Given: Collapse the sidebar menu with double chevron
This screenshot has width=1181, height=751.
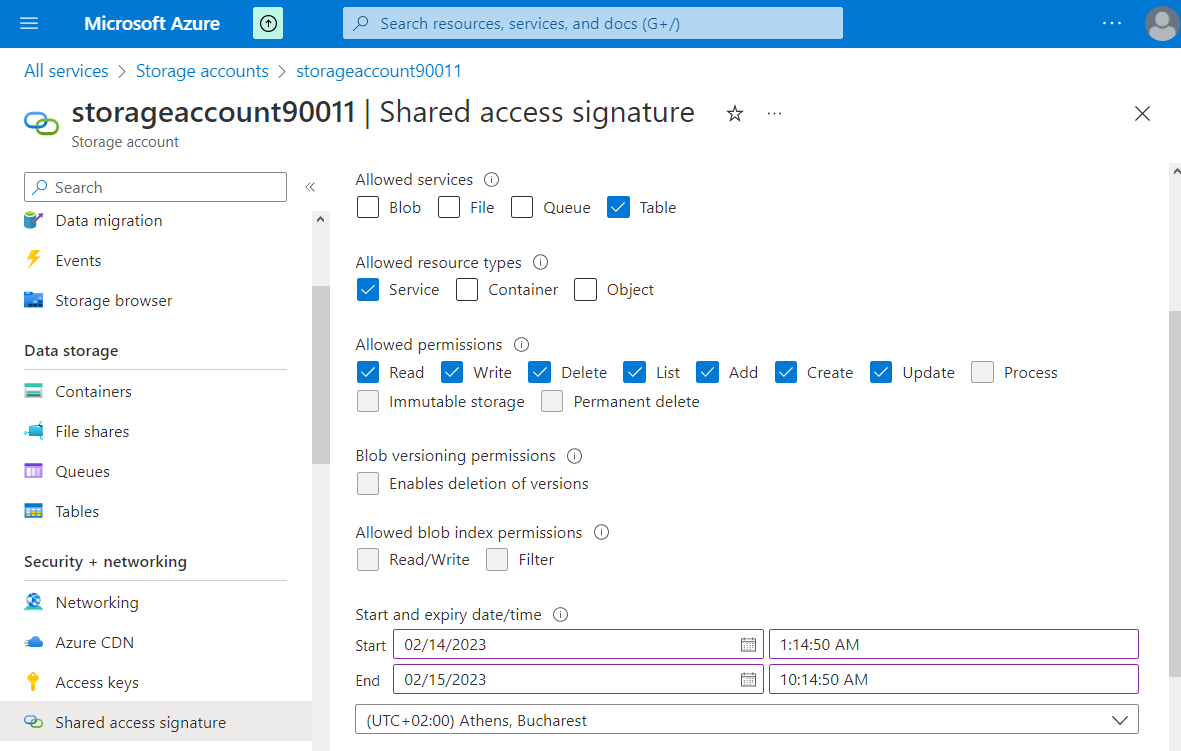Looking at the screenshot, I should point(310,187).
